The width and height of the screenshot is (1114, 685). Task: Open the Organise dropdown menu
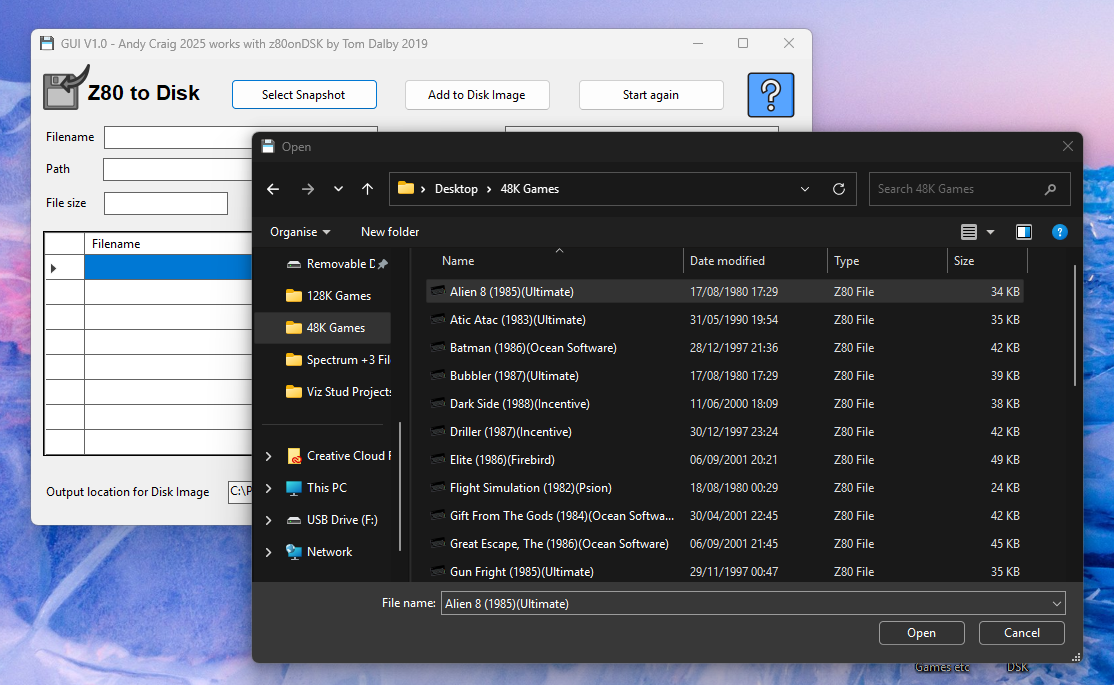point(300,232)
